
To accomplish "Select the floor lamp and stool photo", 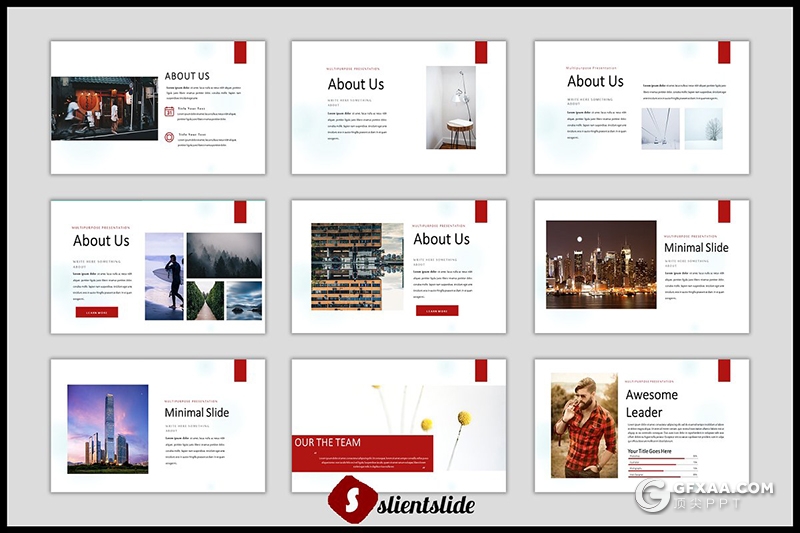I will tap(451, 107).
